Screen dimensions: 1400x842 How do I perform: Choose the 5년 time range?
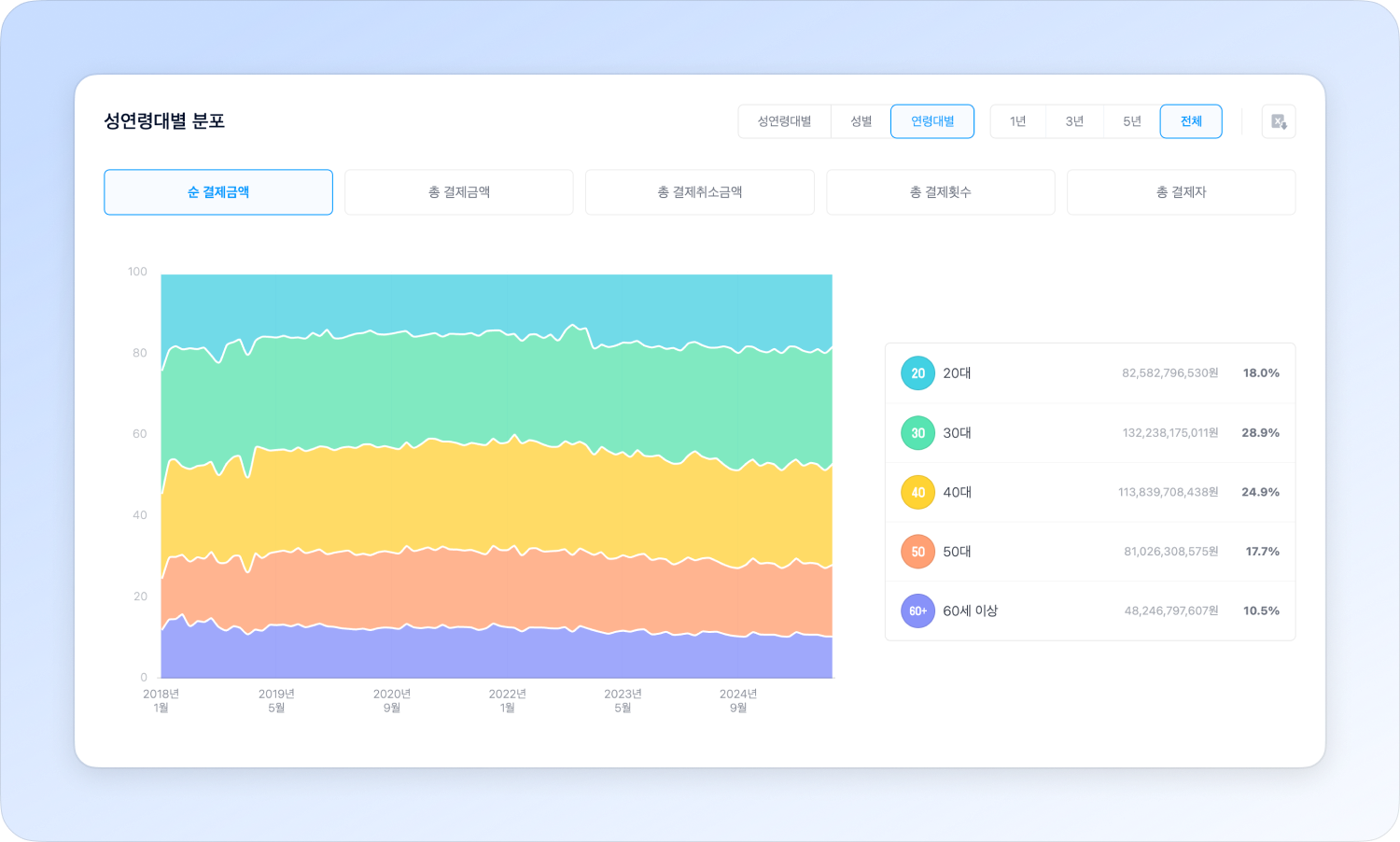pyautogui.click(x=1131, y=121)
